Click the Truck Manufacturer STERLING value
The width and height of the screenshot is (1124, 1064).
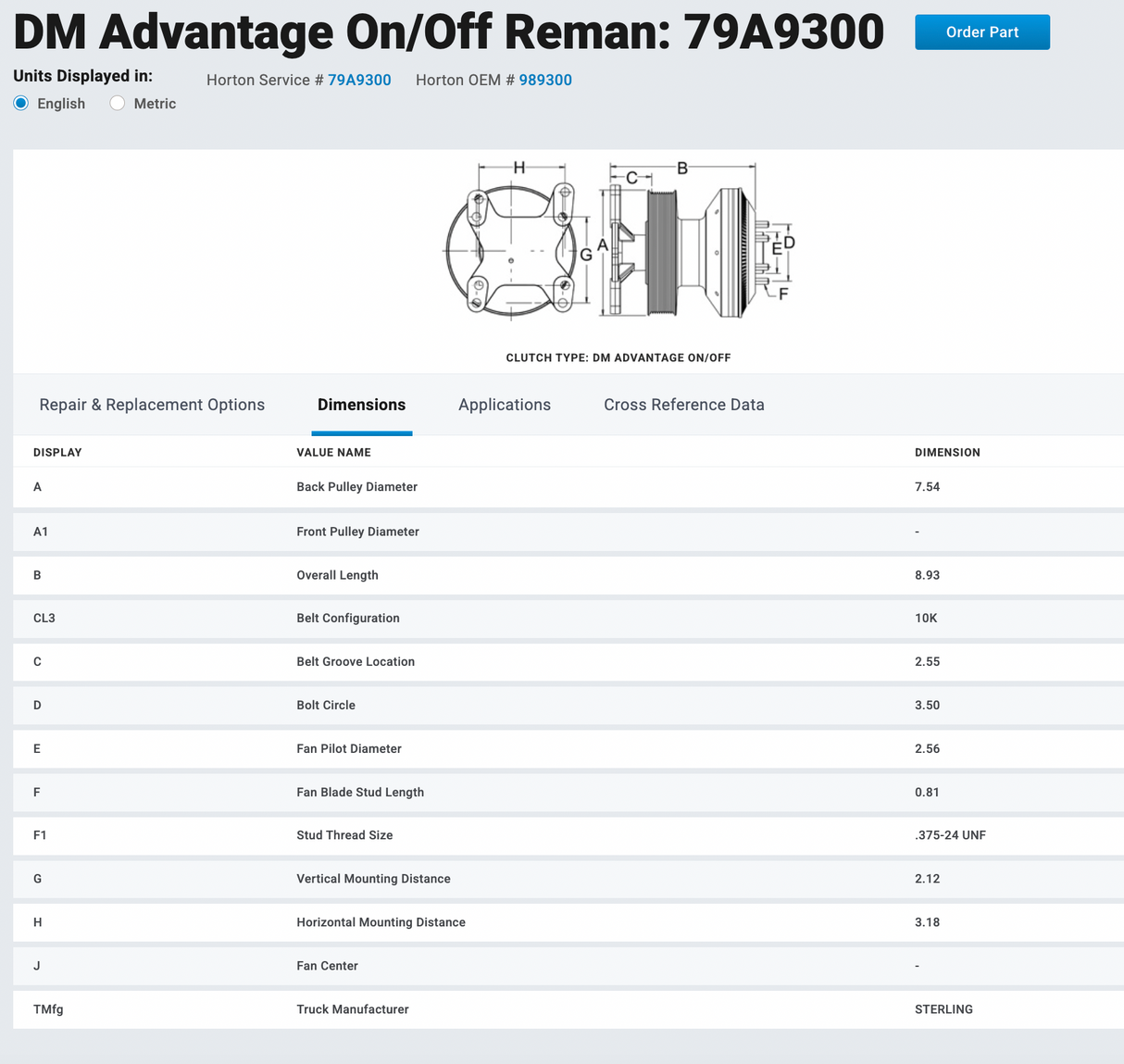click(x=943, y=1009)
